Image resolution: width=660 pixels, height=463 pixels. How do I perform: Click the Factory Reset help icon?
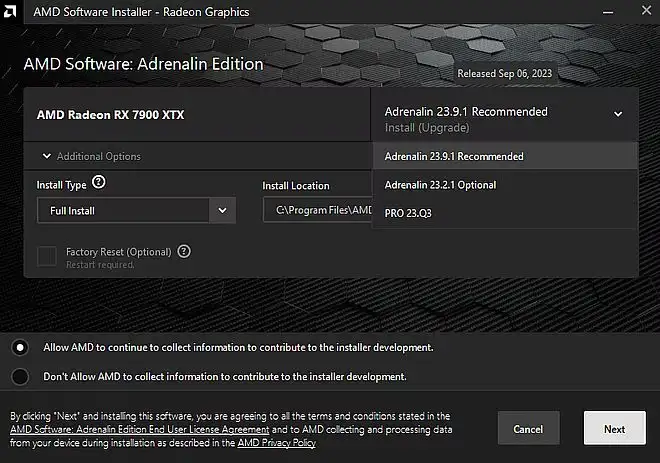click(x=184, y=252)
